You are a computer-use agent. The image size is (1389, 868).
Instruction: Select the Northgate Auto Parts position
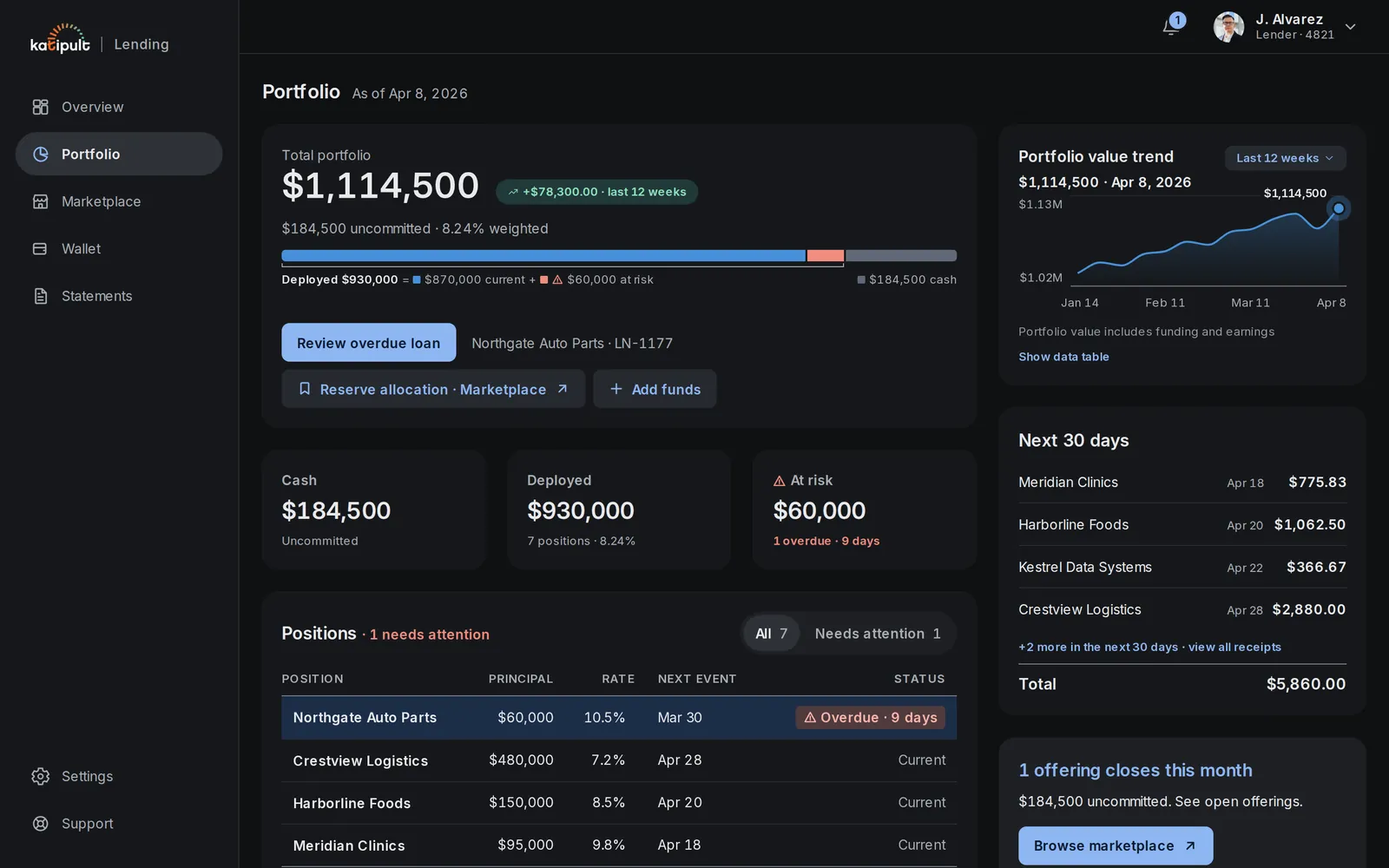point(619,718)
